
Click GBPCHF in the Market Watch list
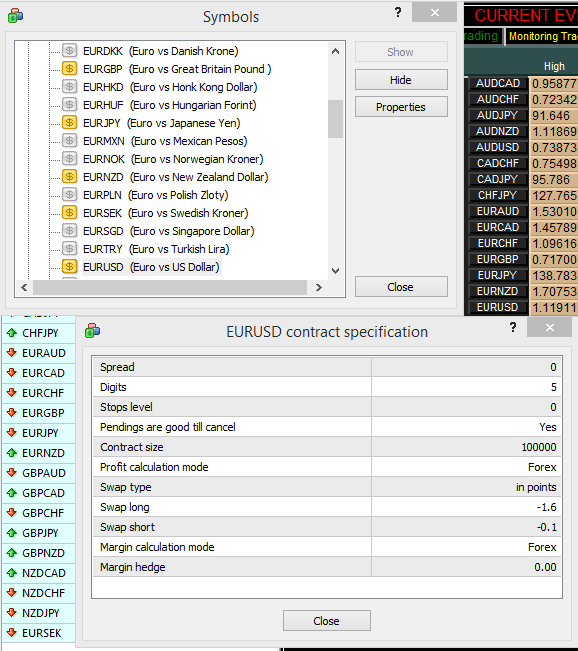point(43,513)
